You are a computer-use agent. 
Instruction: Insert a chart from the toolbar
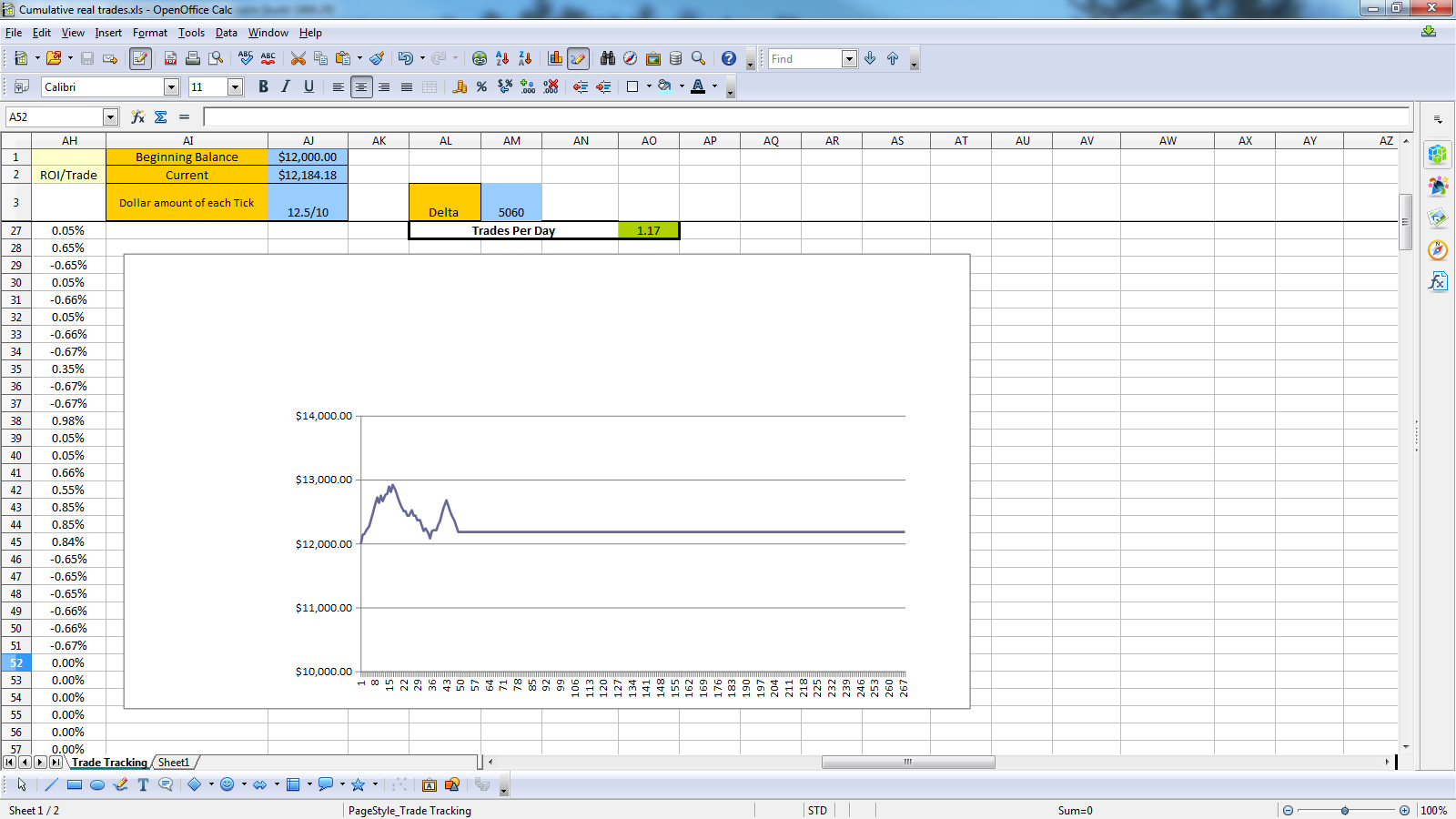[555, 58]
